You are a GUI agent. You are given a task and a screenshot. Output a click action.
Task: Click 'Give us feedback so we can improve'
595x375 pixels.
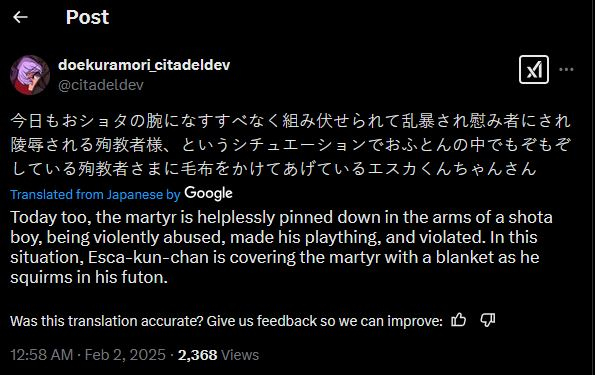(324, 321)
